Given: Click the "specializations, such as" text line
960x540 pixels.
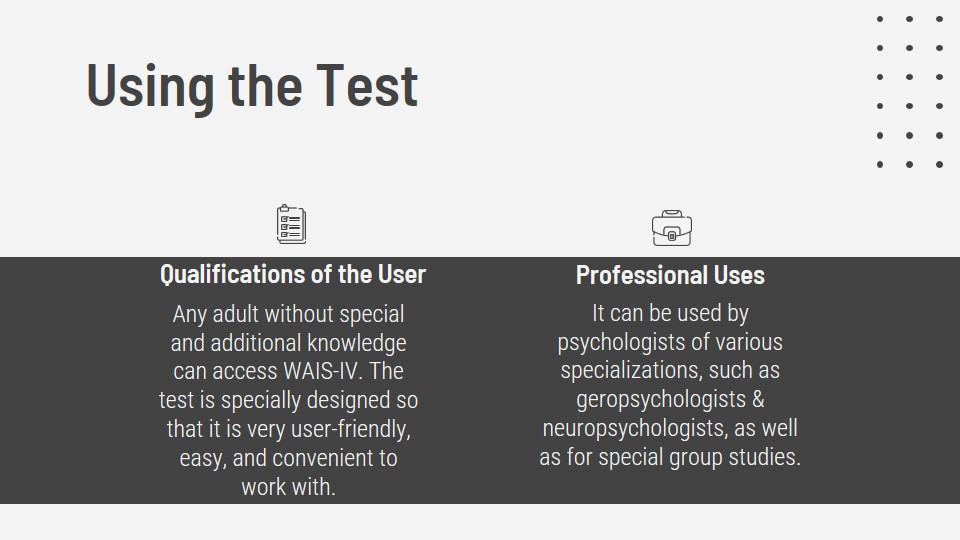Looking at the screenshot, I should click(x=670, y=371).
